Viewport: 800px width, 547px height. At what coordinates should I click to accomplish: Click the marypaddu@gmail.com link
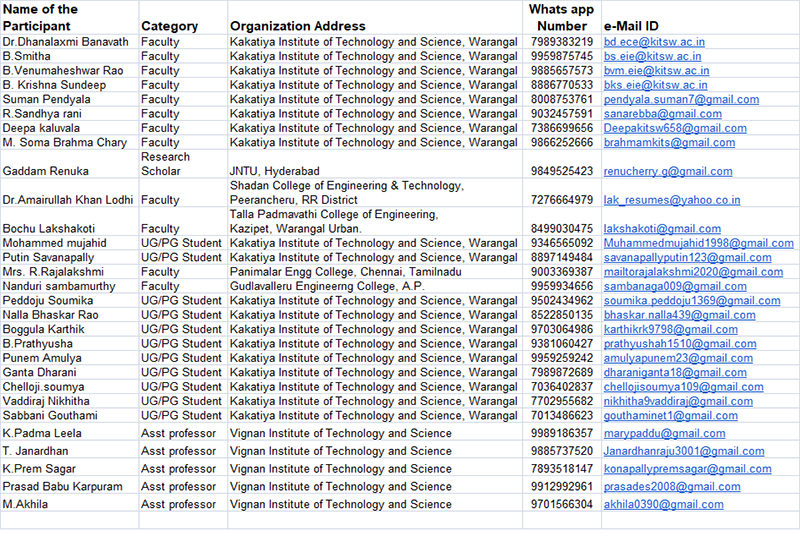pyautogui.click(x=664, y=434)
